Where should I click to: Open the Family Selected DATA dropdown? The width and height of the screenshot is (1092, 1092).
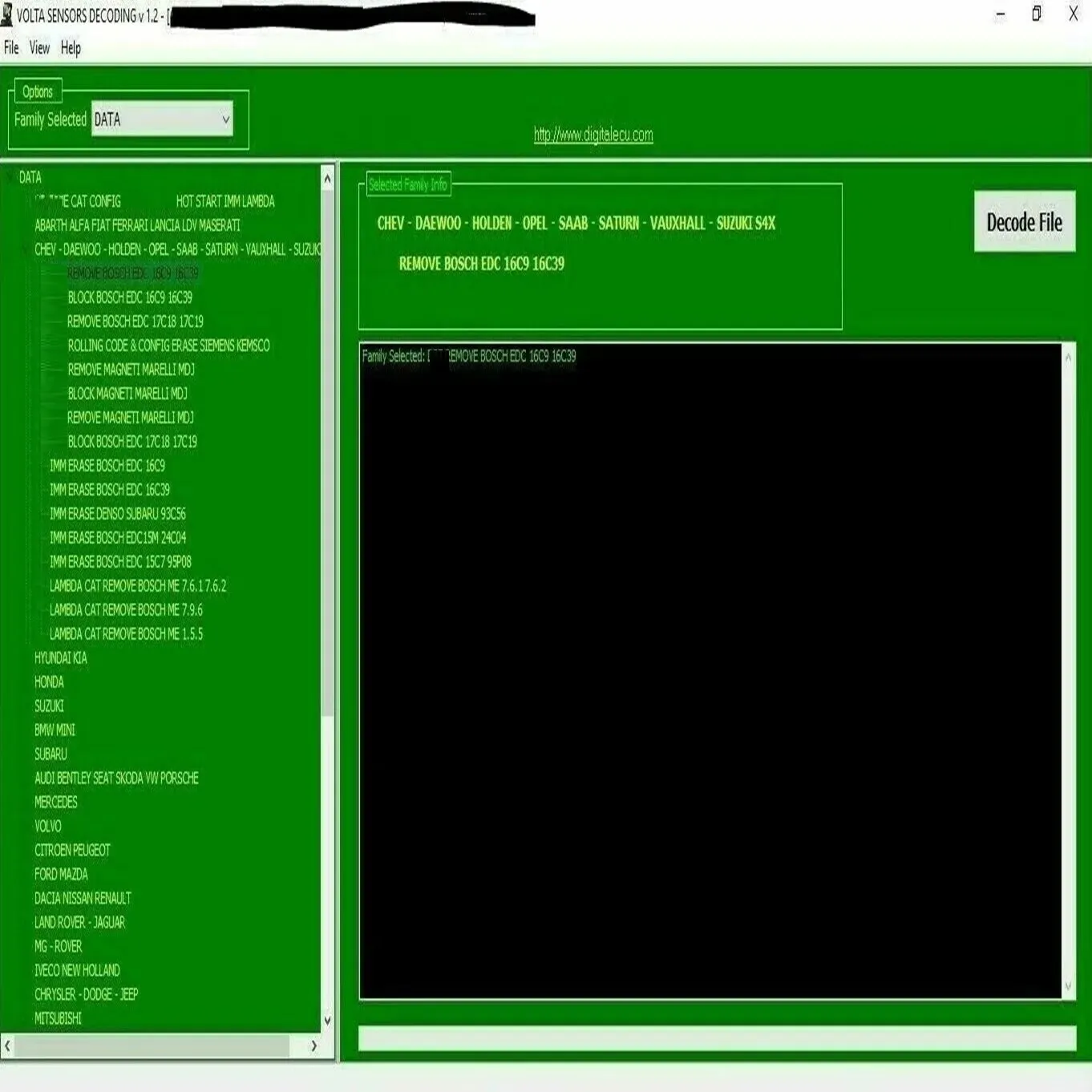(x=162, y=119)
